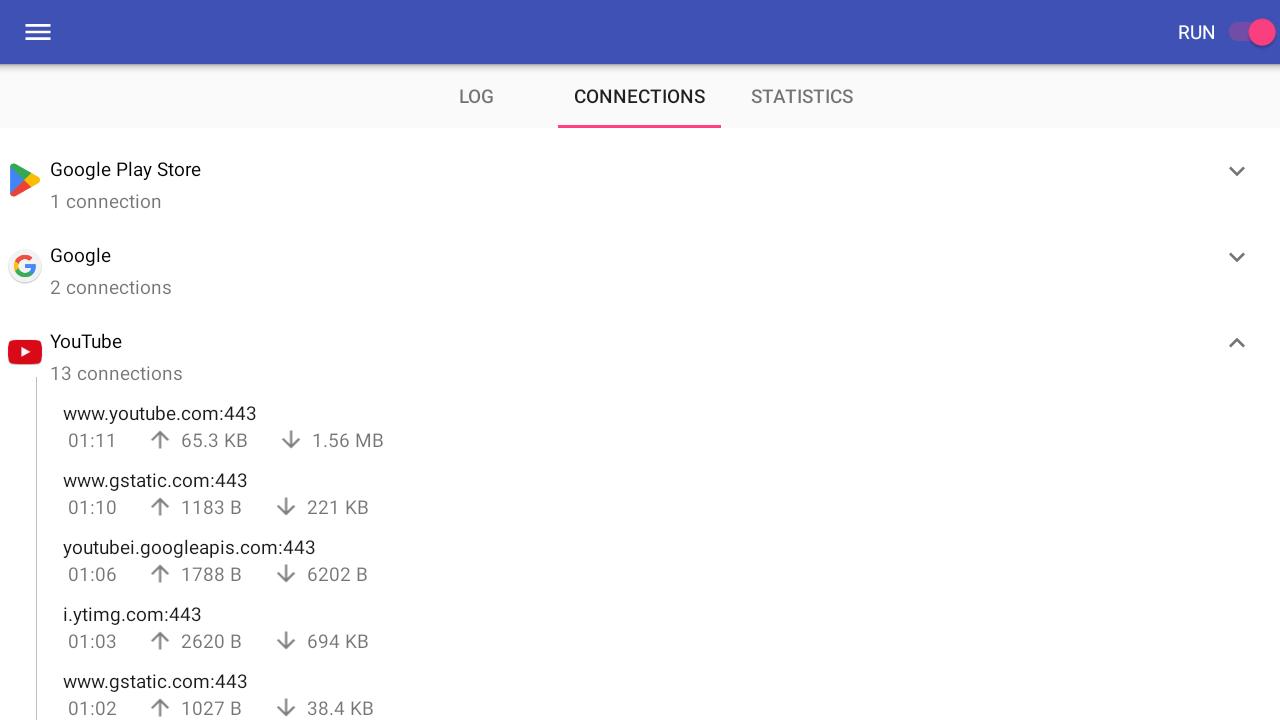
Task: Click the download arrow next to 6202 B
Action: (286, 574)
